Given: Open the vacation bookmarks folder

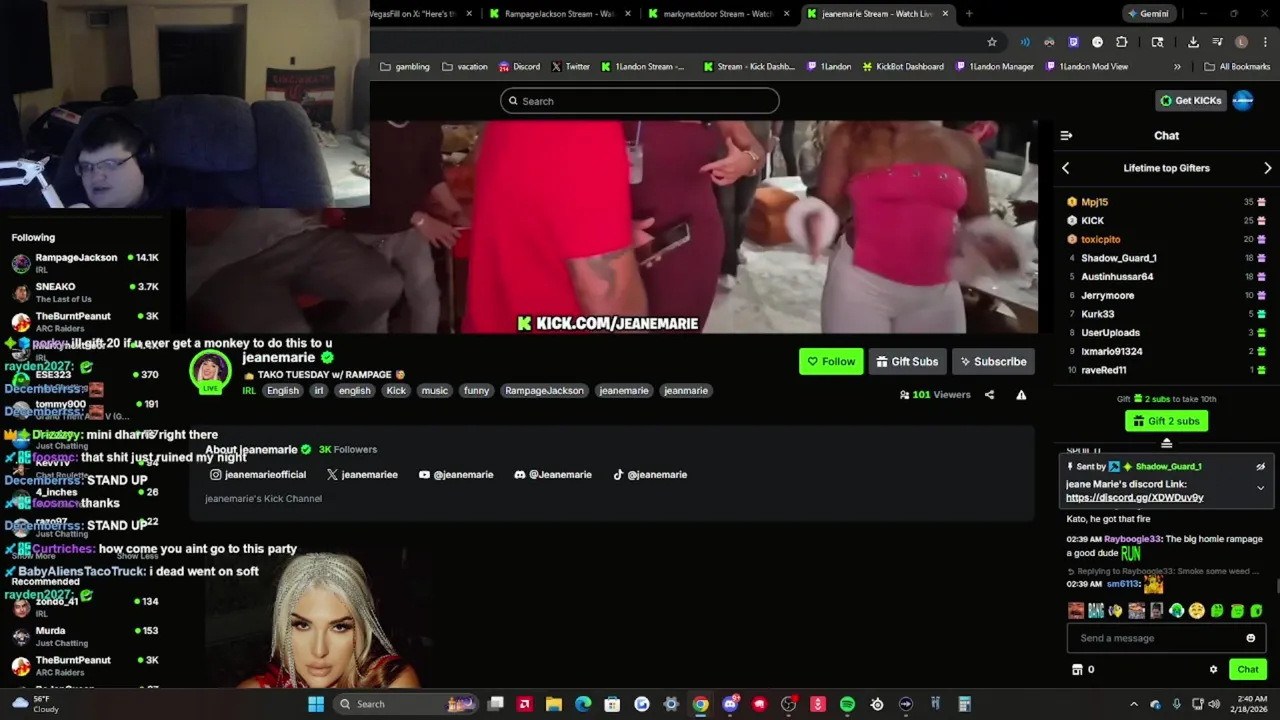Looking at the screenshot, I should (465, 67).
